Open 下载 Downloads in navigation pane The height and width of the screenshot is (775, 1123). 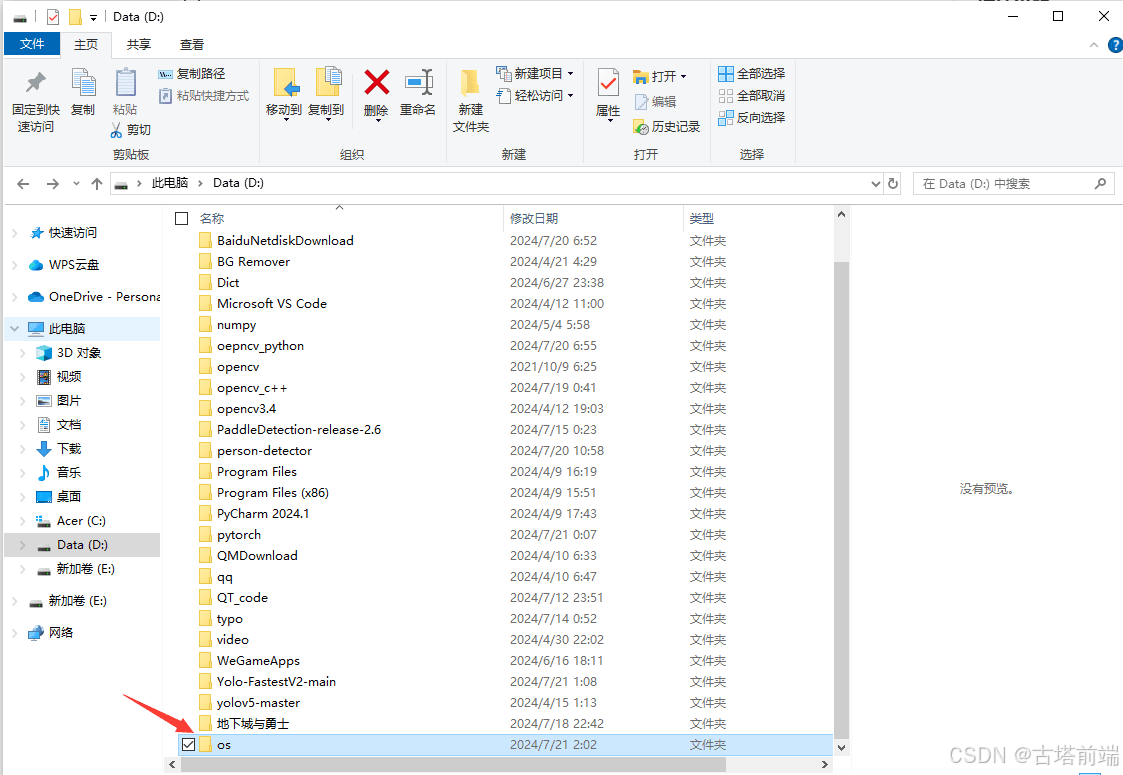pyautogui.click(x=69, y=449)
